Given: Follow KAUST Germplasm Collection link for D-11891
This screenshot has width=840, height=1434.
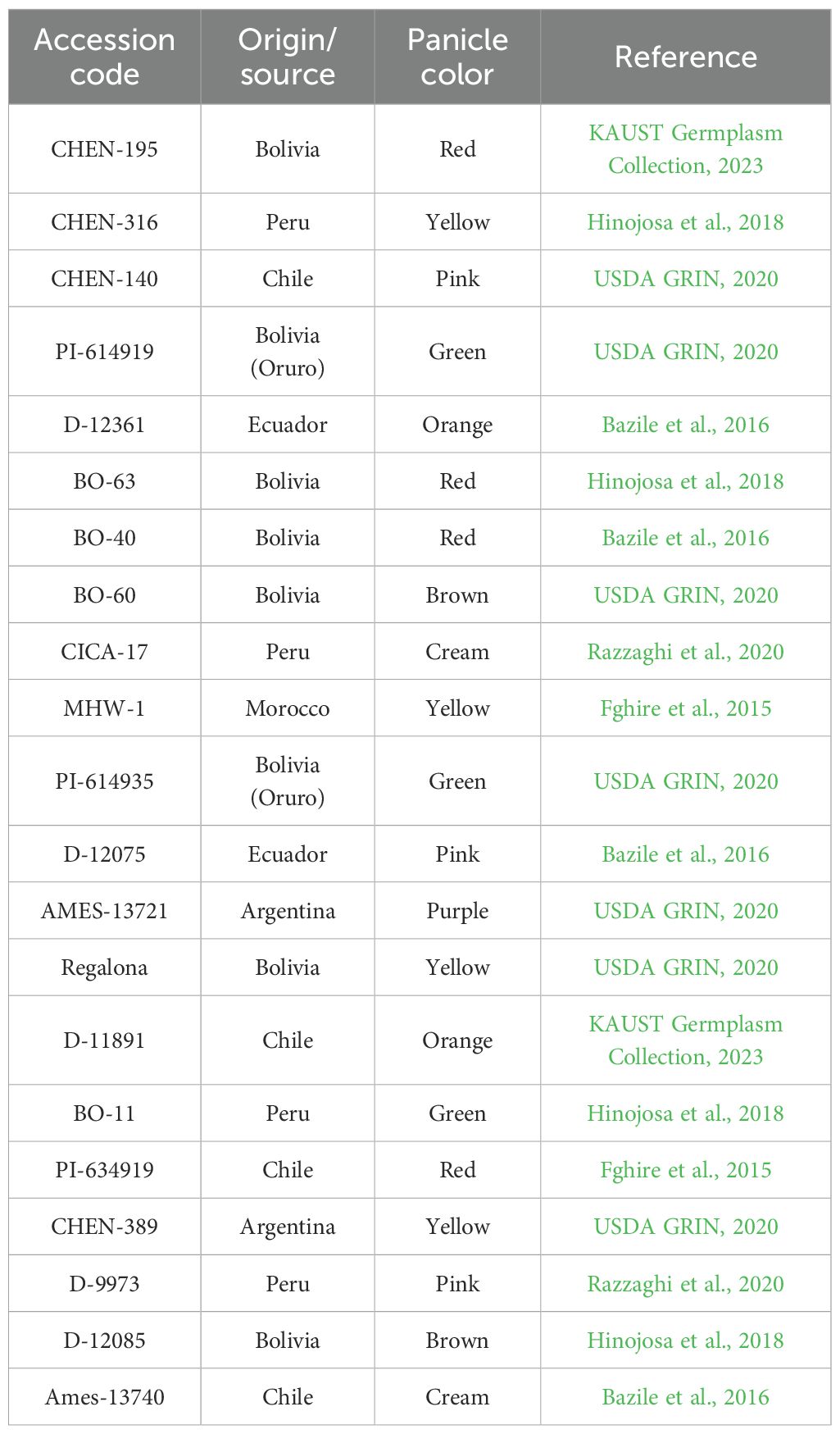Looking at the screenshot, I should click(685, 1040).
